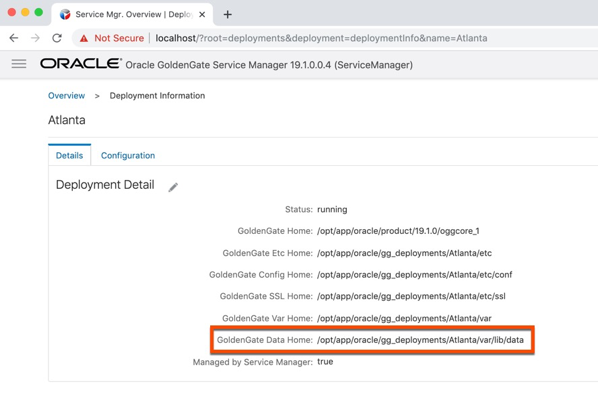
Task: Follow the Overview breadcrumb link
Action: 66,95
